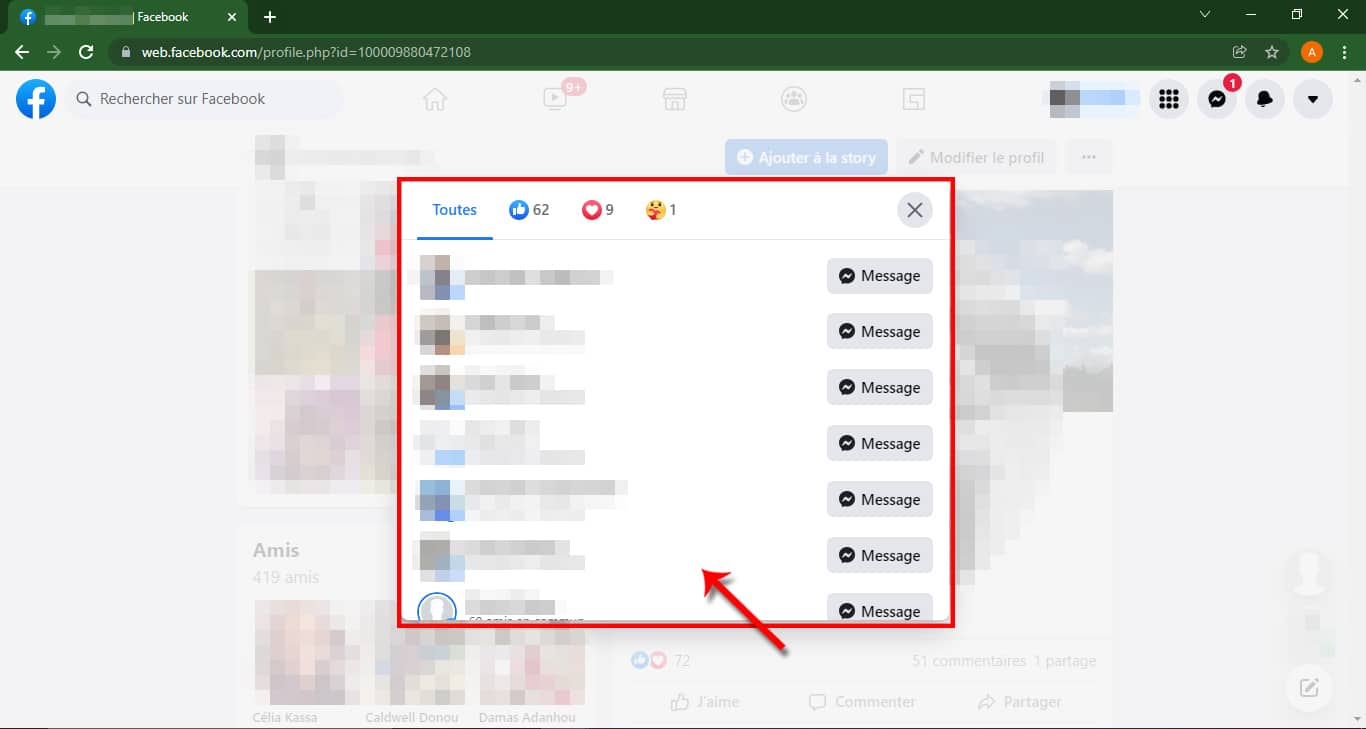The height and width of the screenshot is (729, 1366).
Task: Click the browser forward arrow
Action: point(54,52)
